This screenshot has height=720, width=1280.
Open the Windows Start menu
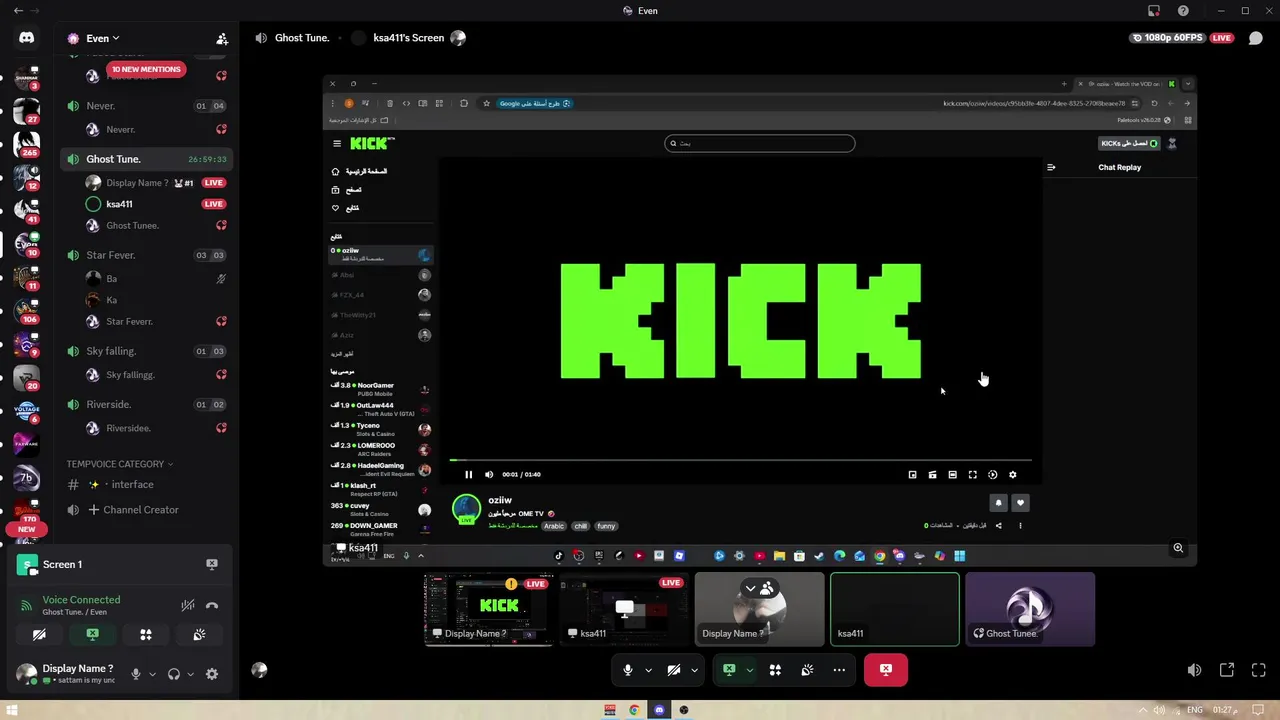click(13, 710)
